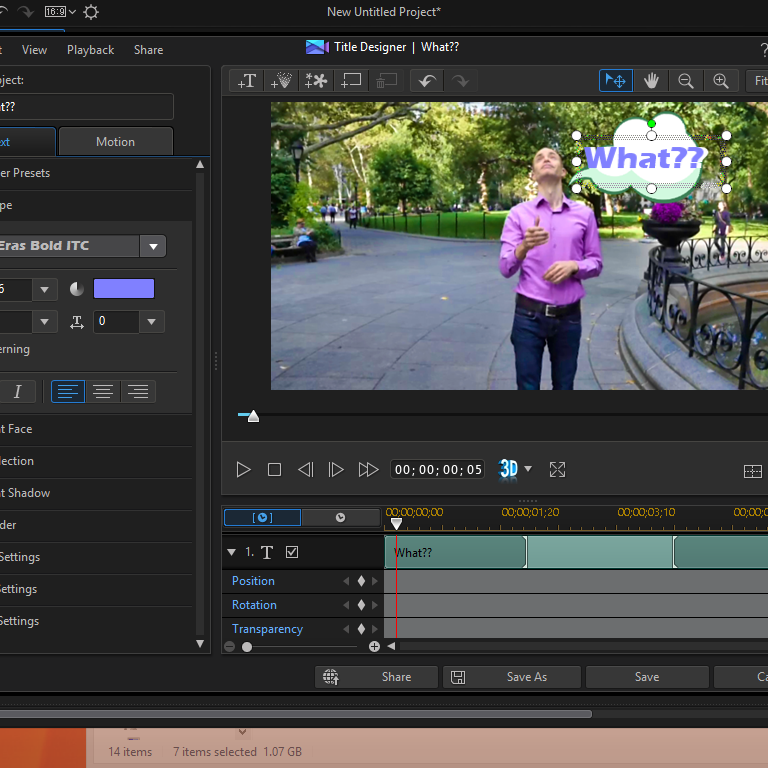The height and width of the screenshot is (768, 768).
Task: Click the Save button
Action: [x=646, y=677]
